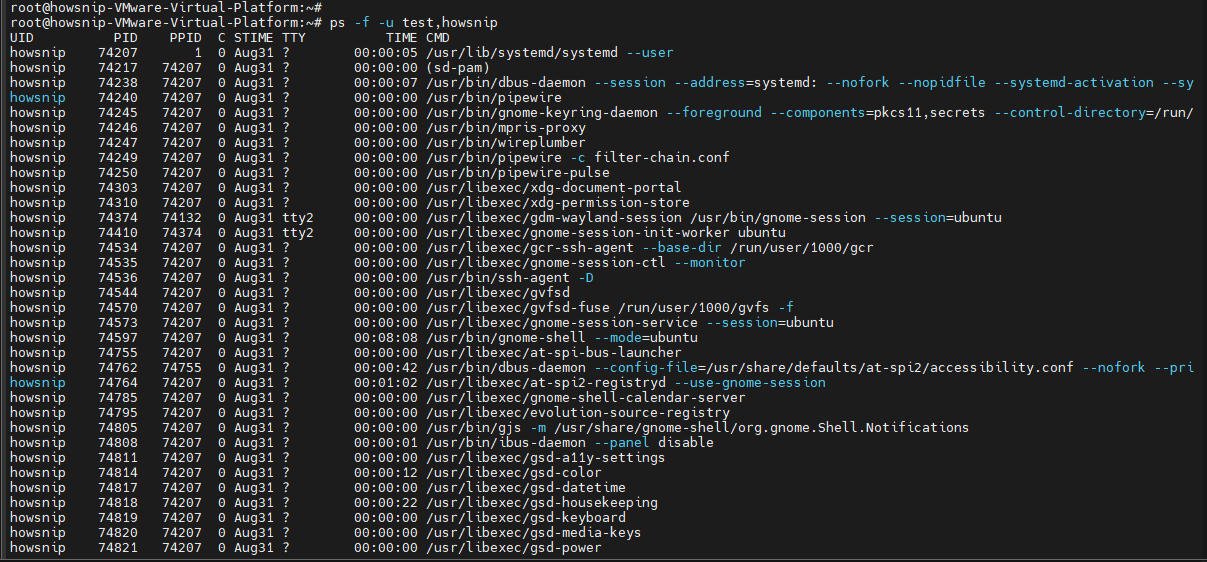Click the PPID column header
This screenshot has height=562, width=1207.
point(186,38)
